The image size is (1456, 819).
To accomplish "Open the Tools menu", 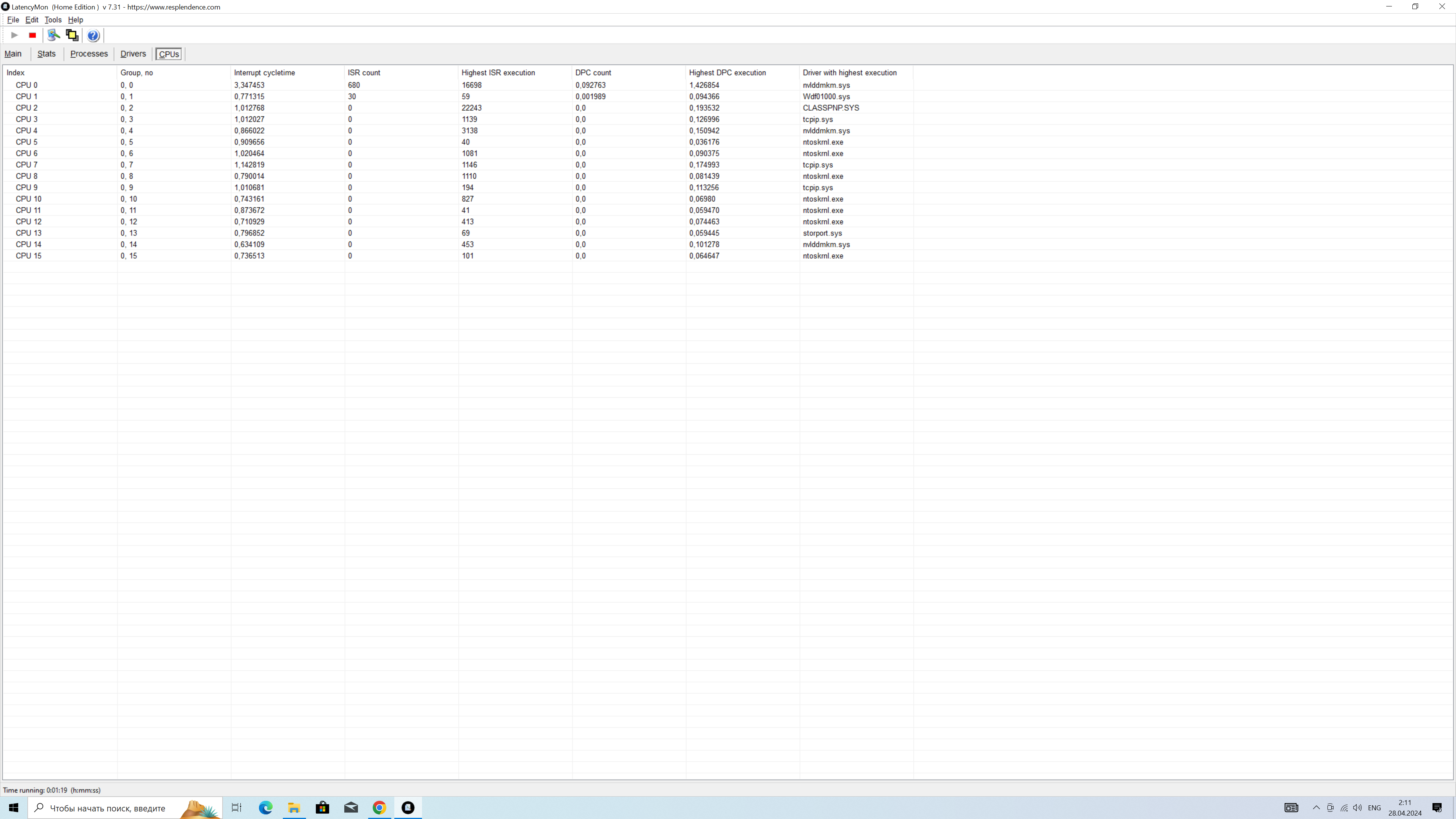I will 53,20.
